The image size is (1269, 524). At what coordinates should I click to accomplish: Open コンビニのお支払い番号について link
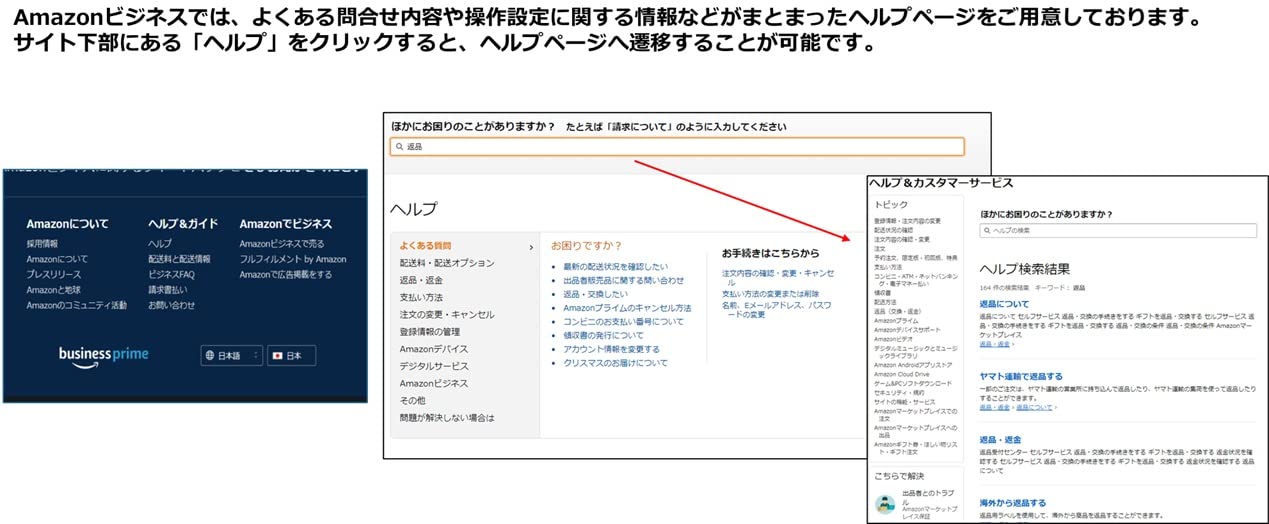coord(624,322)
